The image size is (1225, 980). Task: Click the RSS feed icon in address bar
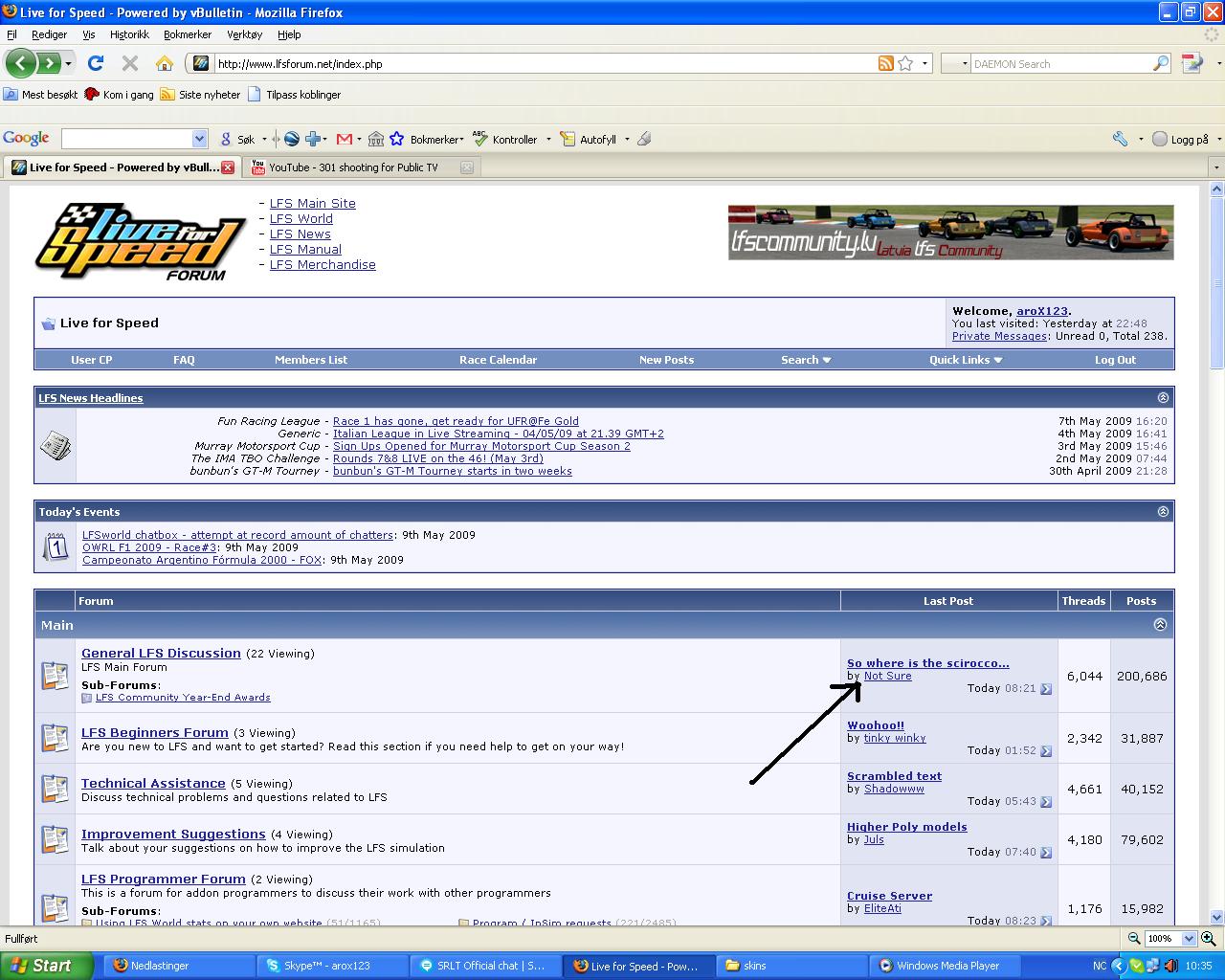[x=886, y=64]
